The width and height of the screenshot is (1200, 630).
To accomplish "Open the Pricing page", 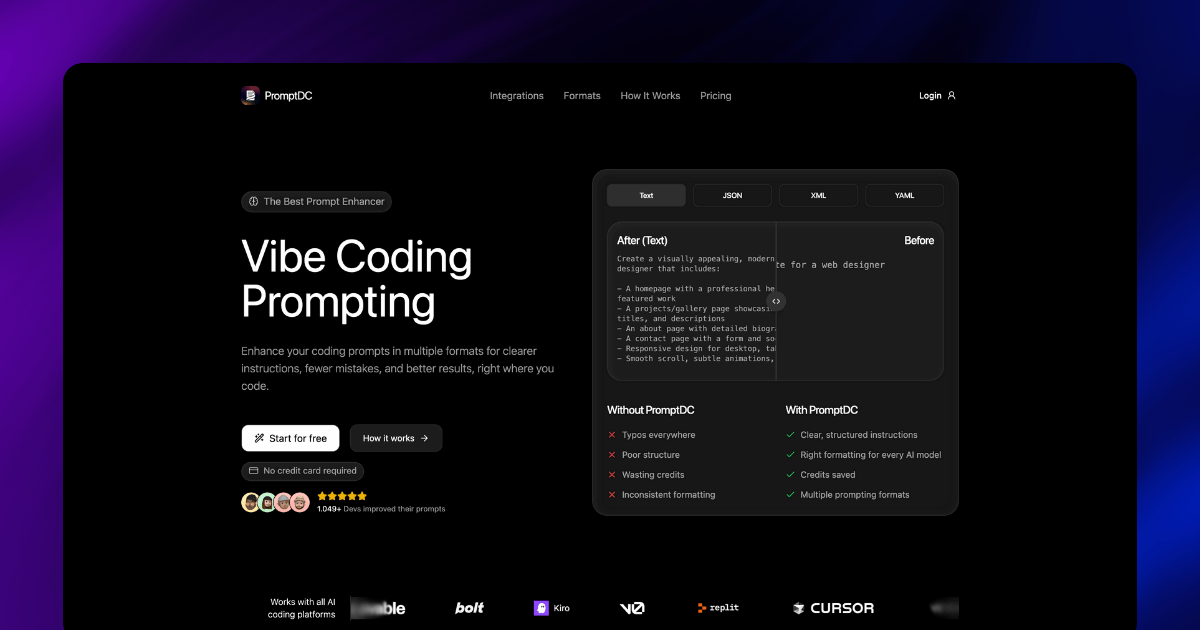I will (715, 95).
